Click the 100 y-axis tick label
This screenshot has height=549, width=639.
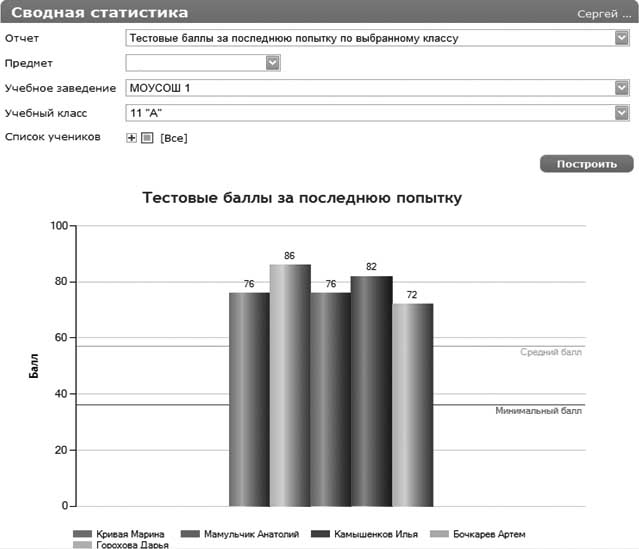tap(59, 226)
